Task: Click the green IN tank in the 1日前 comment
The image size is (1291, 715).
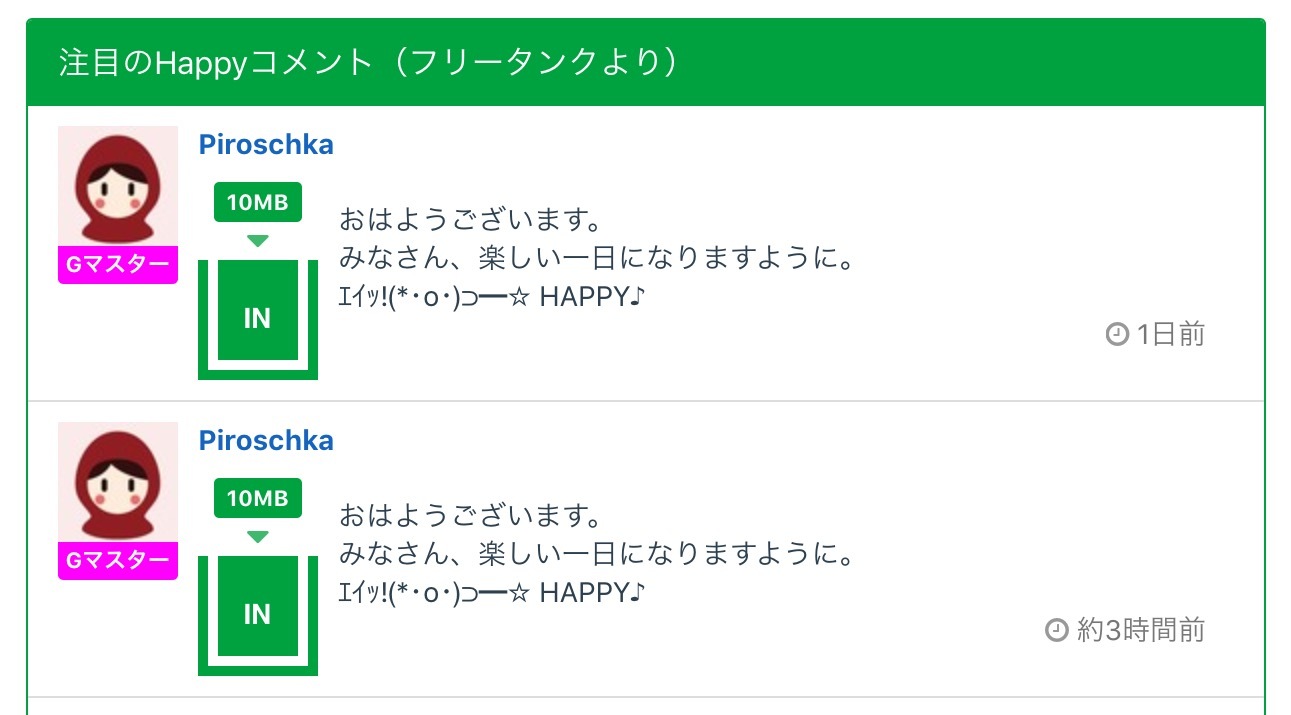Action: pyautogui.click(x=257, y=318)
